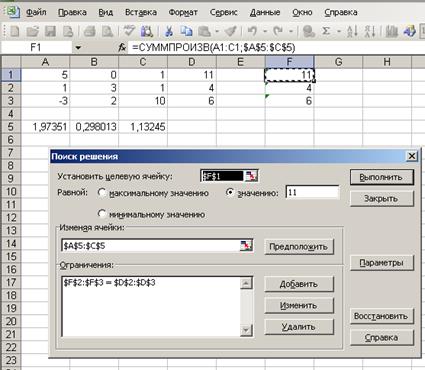
Task: Select the 'значению' radio option
Action: pyautogui.click(x=230, y=193)
